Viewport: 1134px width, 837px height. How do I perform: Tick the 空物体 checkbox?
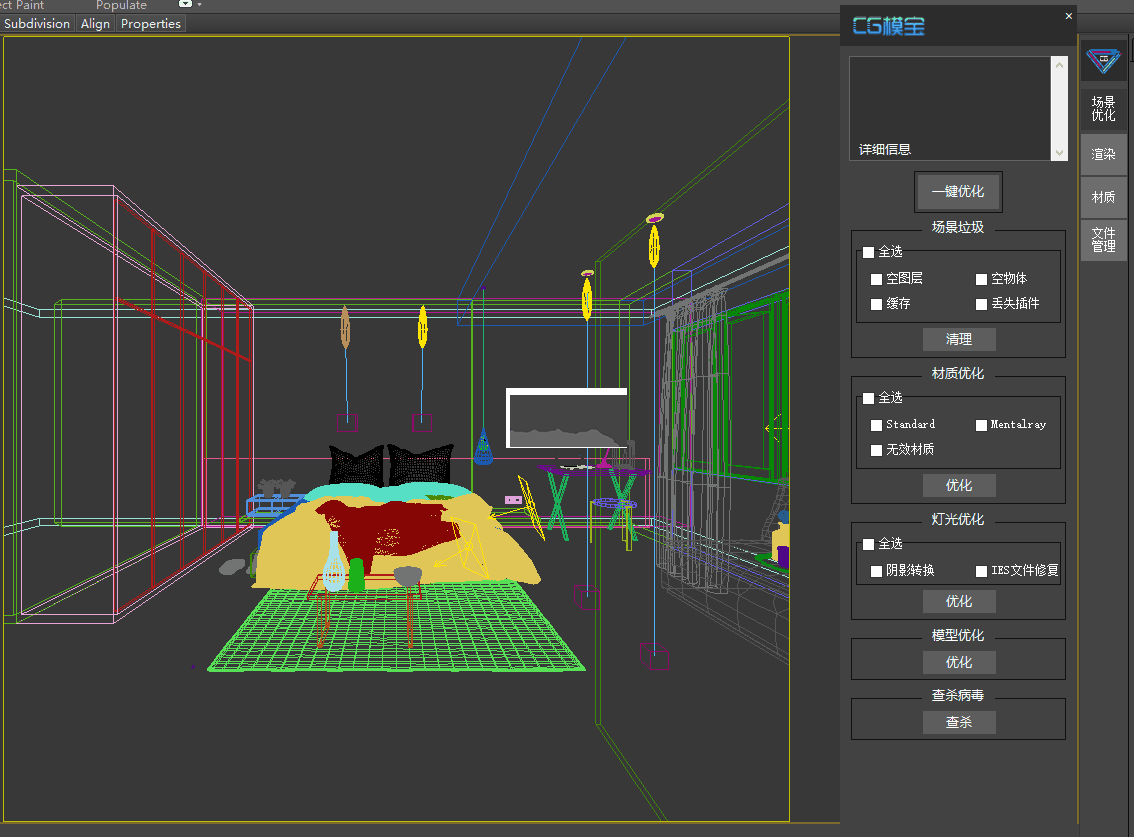tap(982, 279)
